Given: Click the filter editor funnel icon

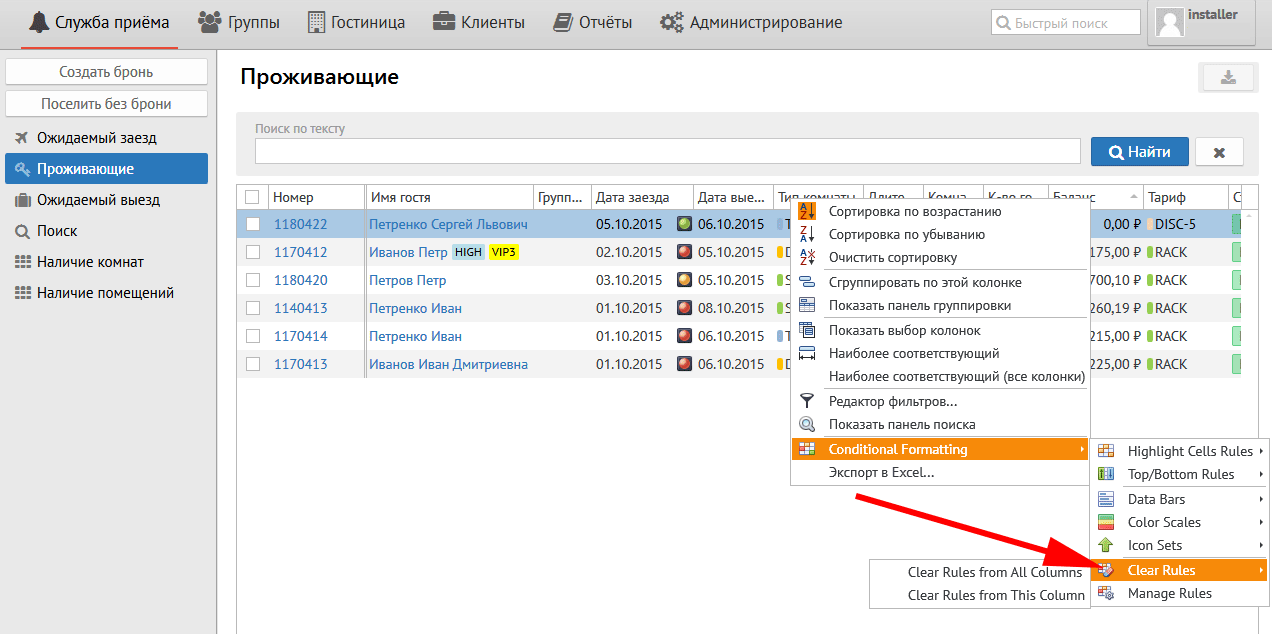Looking at the screenshot, I should 807,401.
